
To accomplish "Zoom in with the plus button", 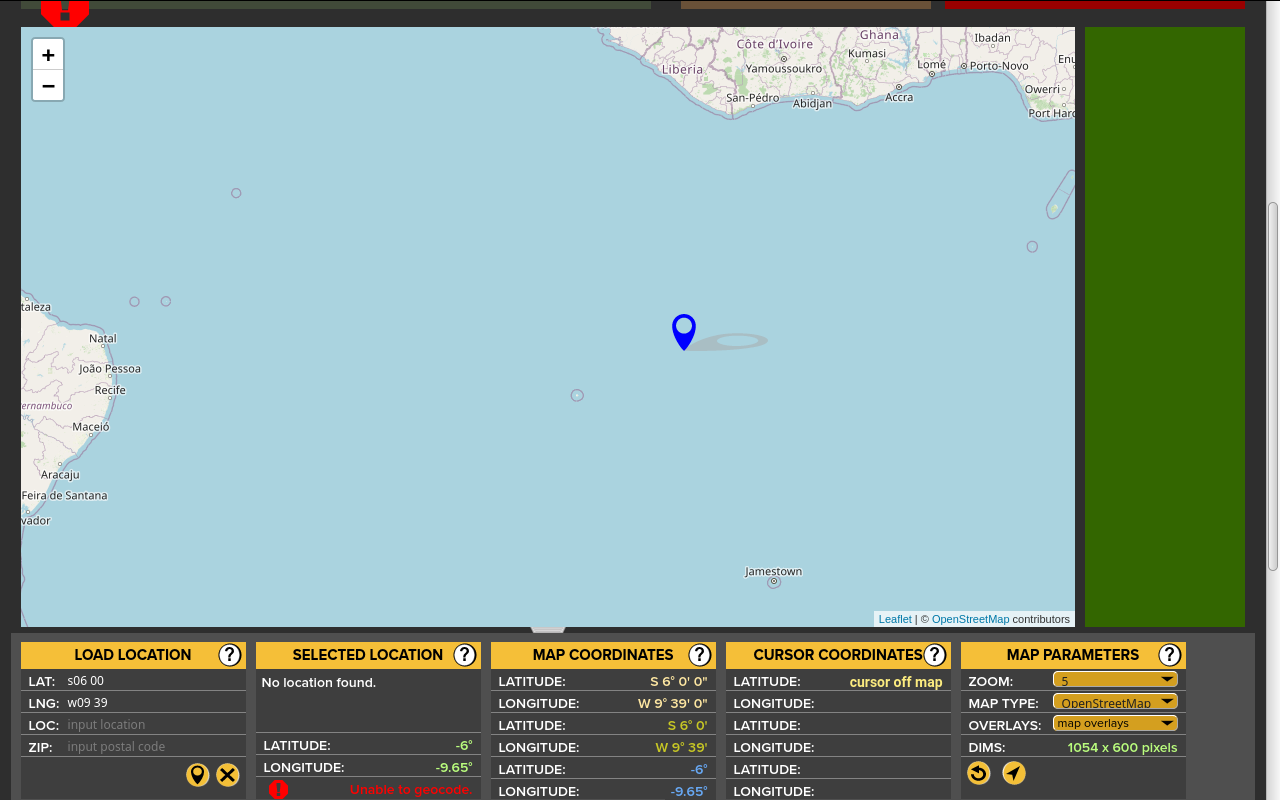I will (48, 55).
